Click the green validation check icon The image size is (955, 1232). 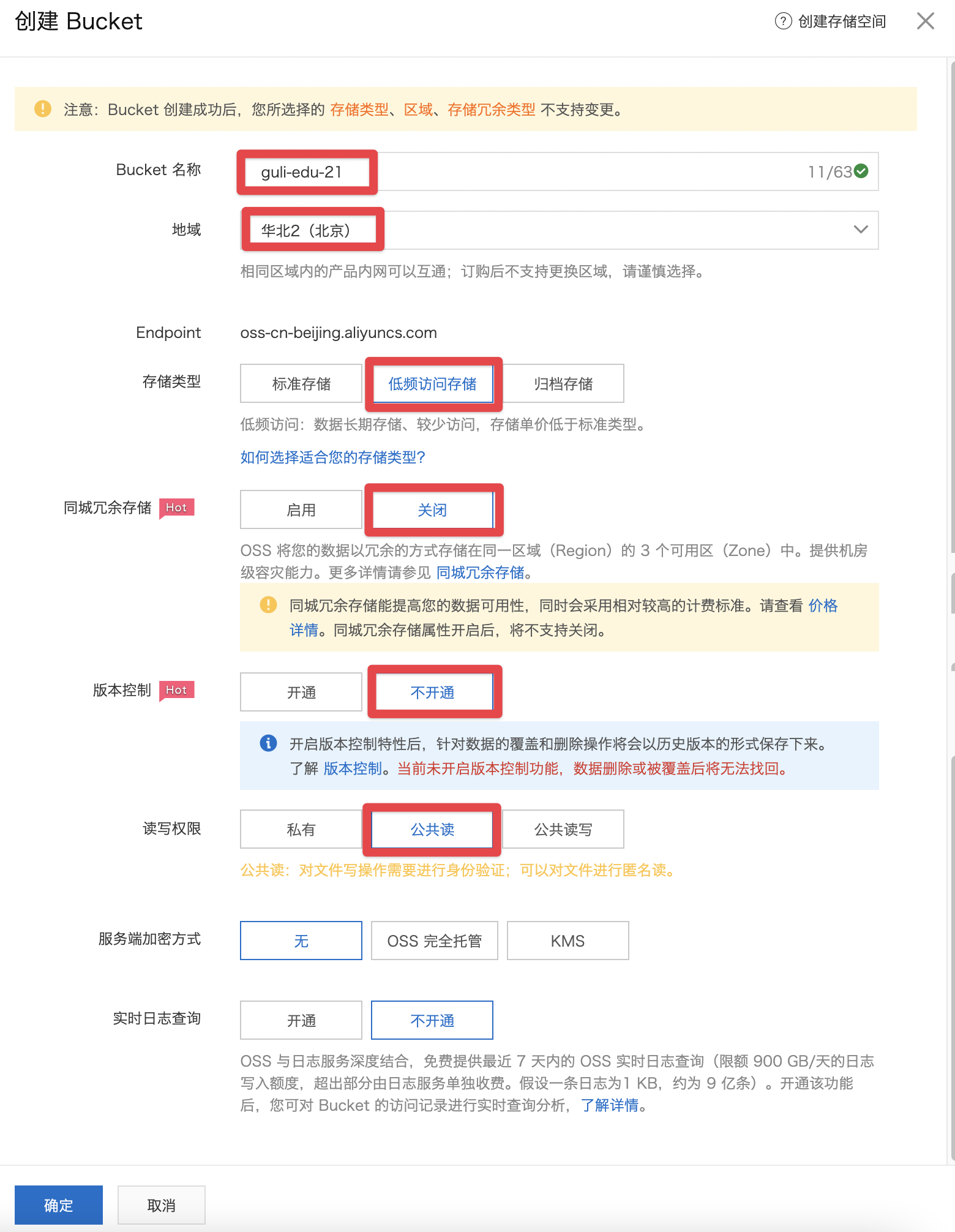point(861,171)
